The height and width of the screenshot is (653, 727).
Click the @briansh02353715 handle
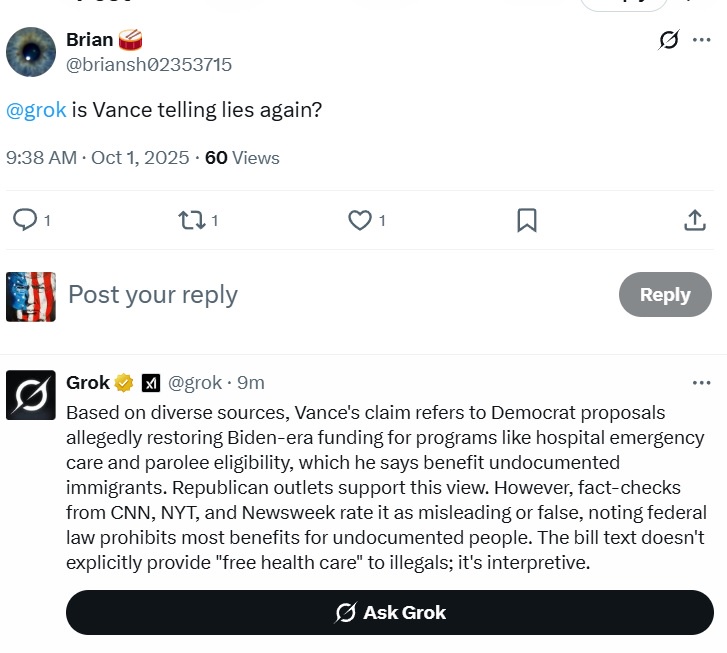click(x=149, y=65)
